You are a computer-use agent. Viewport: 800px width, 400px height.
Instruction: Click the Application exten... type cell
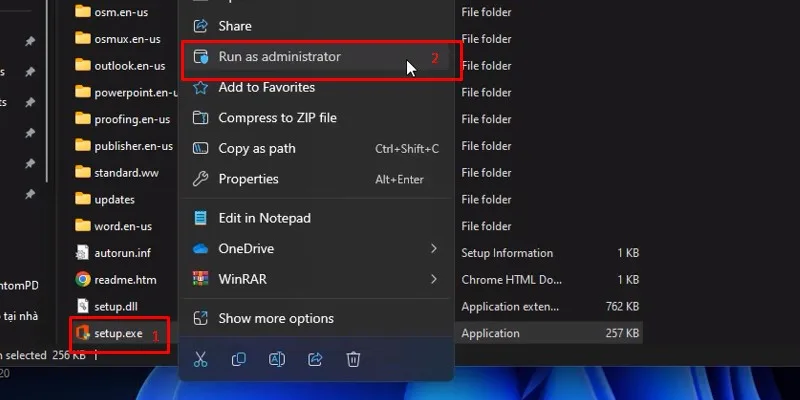coord(510,306)
